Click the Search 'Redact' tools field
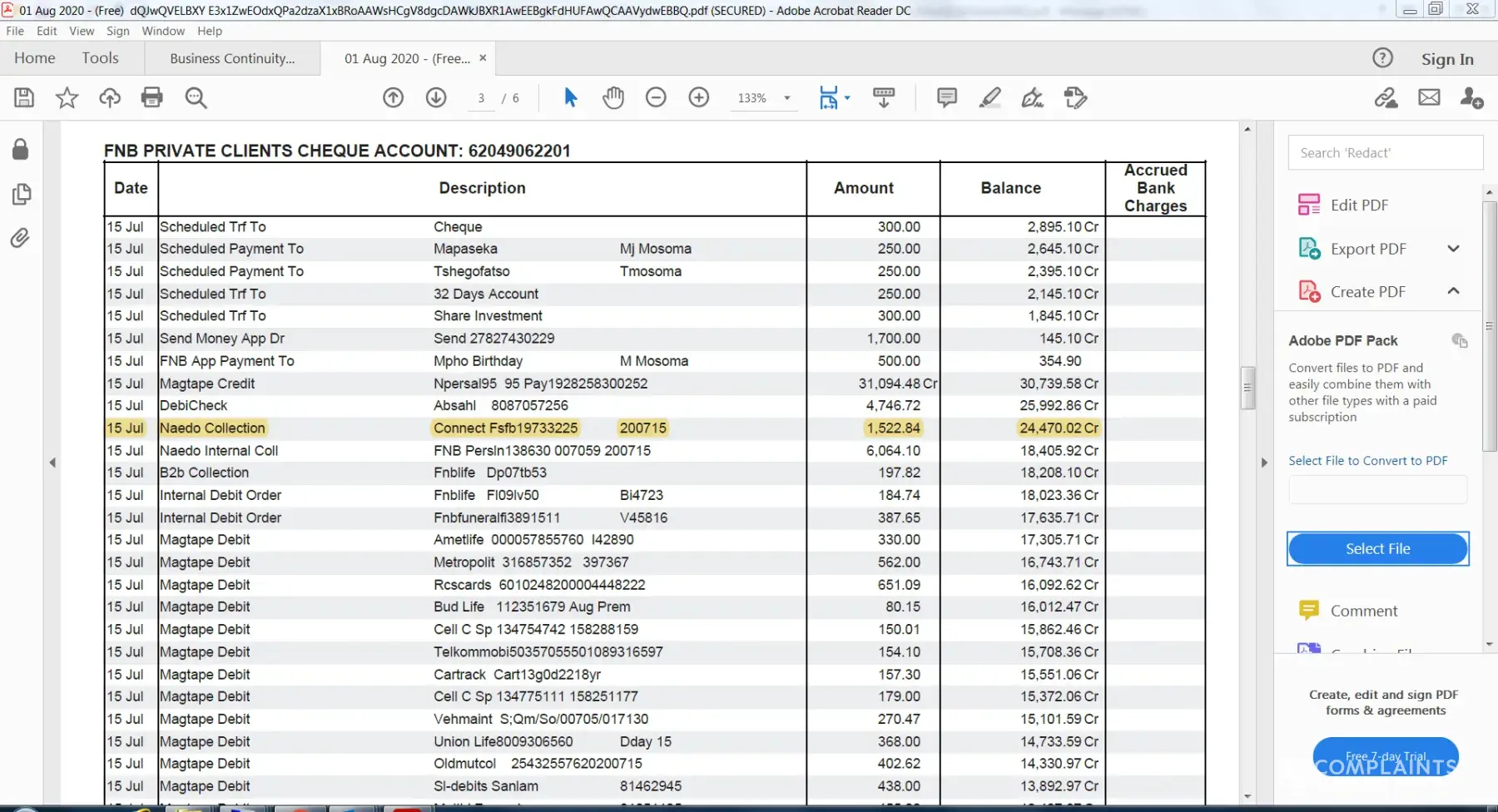This screenshot has height=812, width=1498. click(x=1385, y=153)
